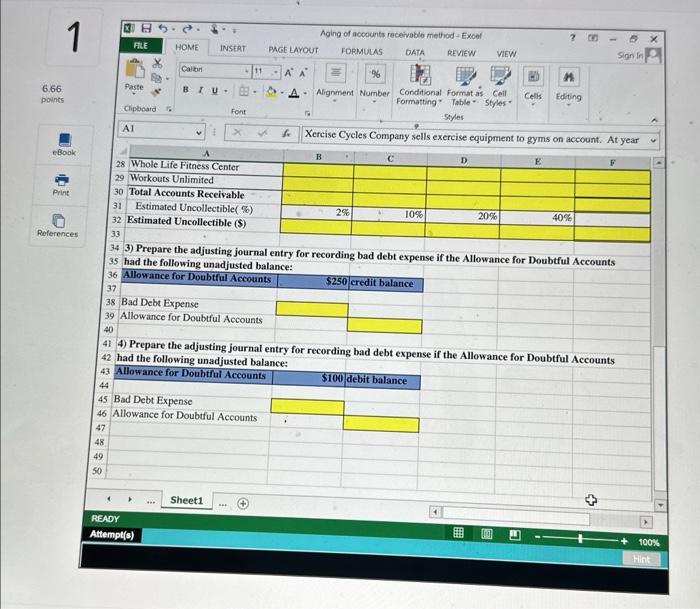Viewport: 700px width, 609px height.
Task: Open the font size 11 dropdown
Action: click(276, 72)
